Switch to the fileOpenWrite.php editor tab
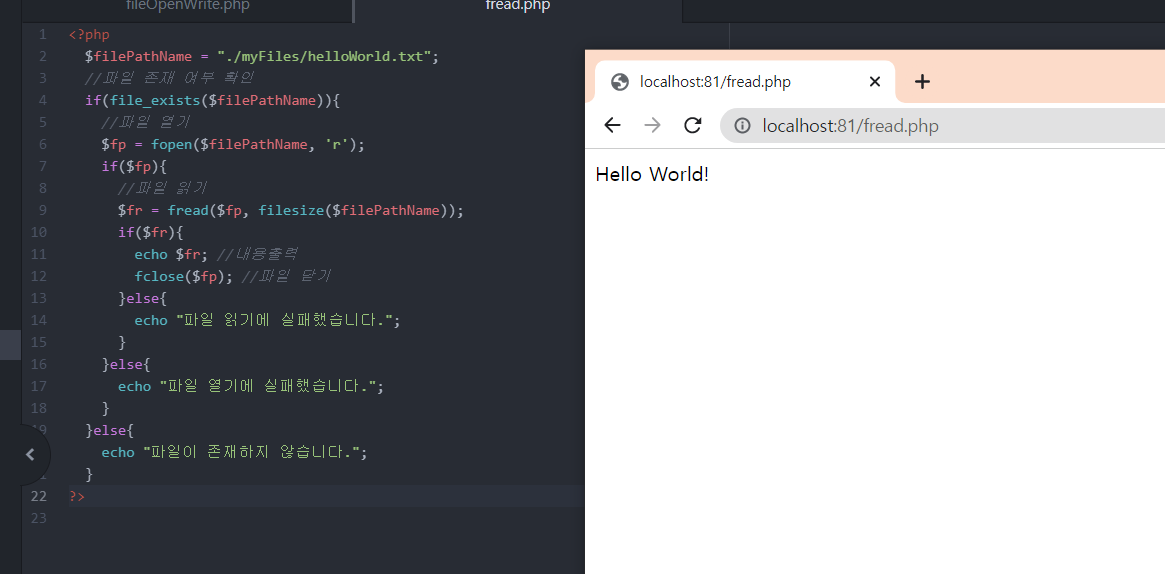Screen dimensions: 1165x574 point(187,6)
